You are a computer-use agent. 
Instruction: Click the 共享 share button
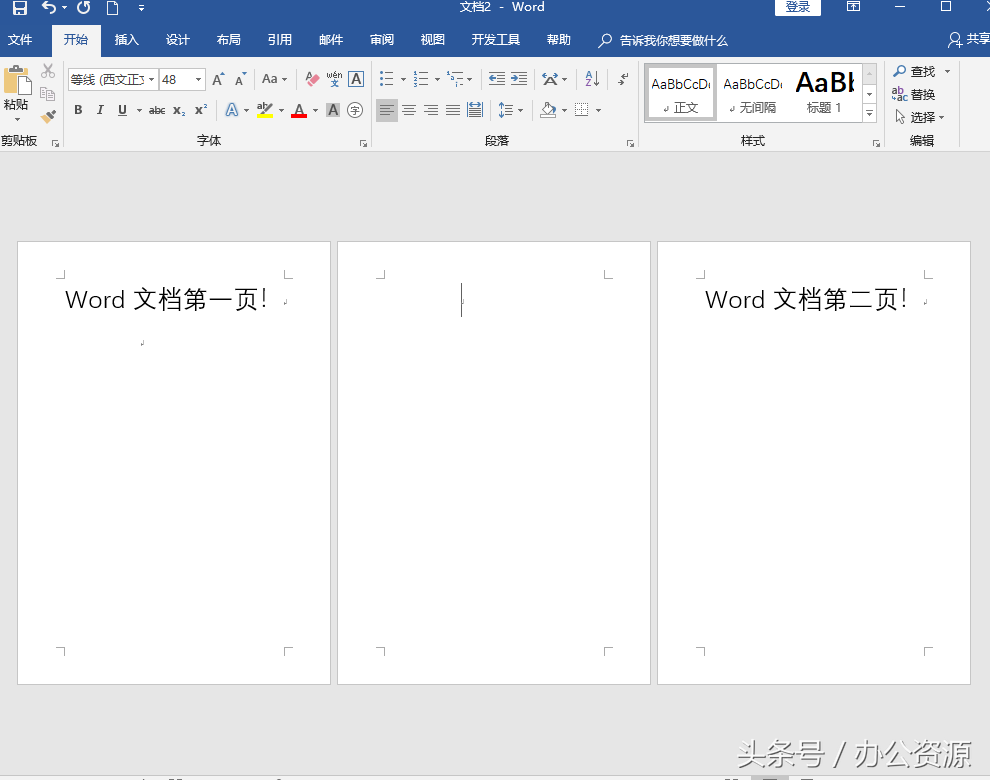point(969,40)
